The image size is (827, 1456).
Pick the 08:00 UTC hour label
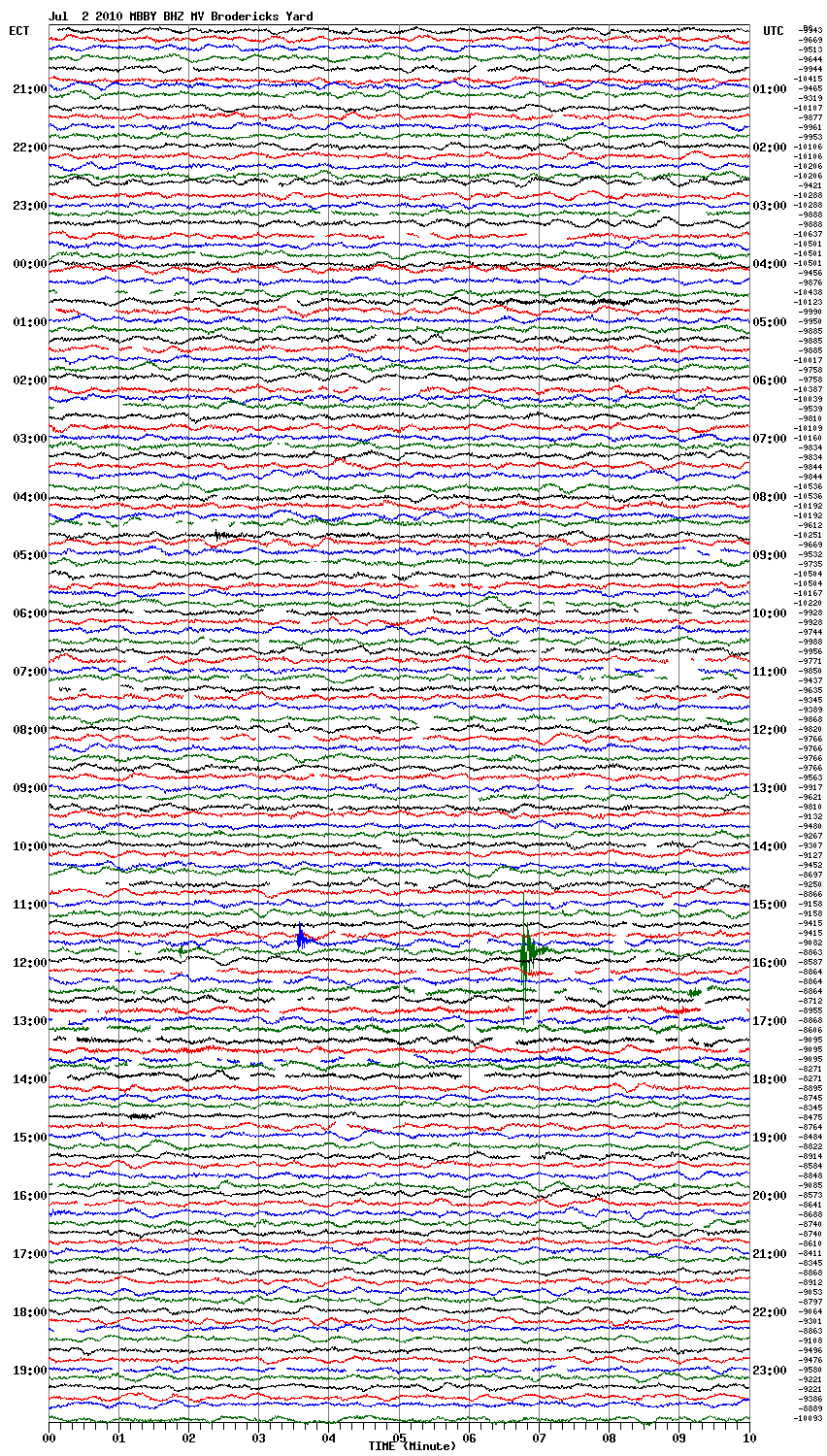(x=770, y=497)
